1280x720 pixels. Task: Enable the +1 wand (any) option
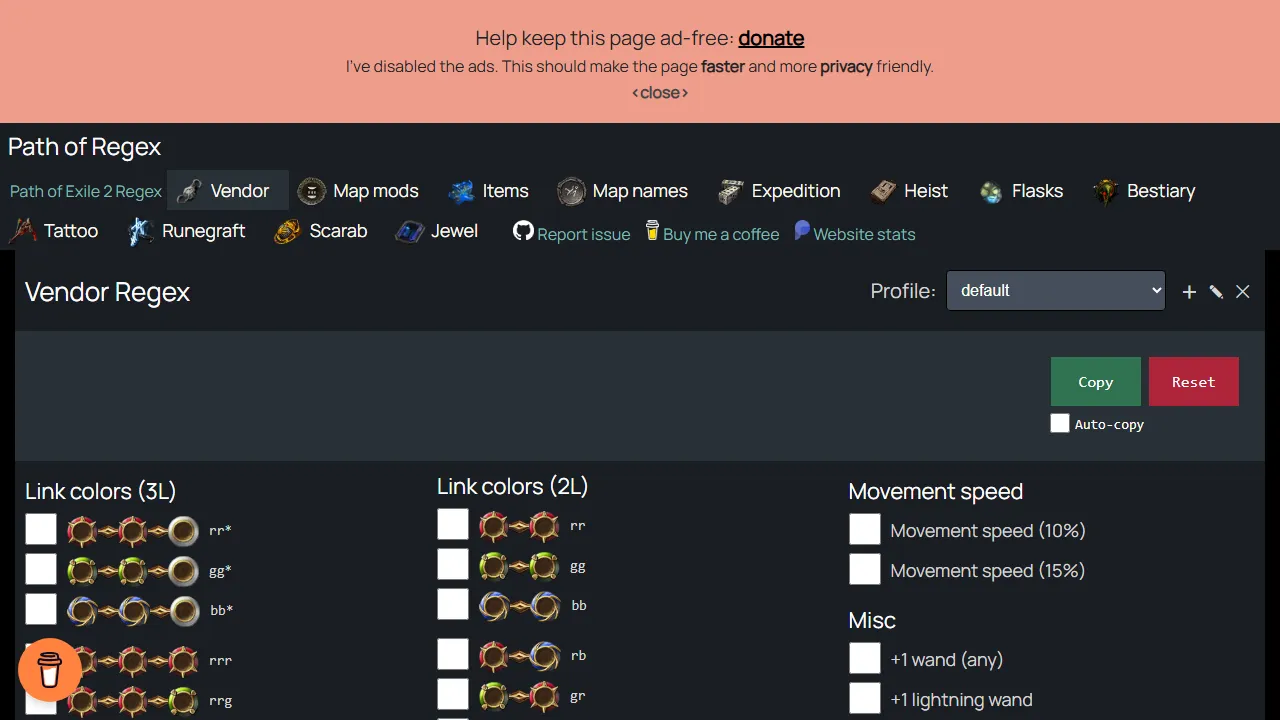tap(864, 657)
